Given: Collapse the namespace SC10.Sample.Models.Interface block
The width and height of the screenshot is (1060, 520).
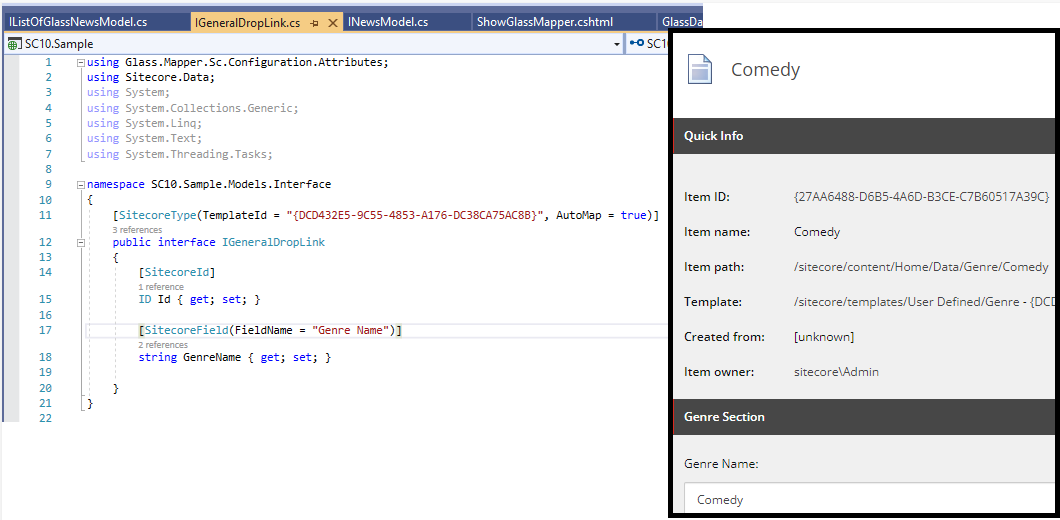Looking at the screenshot, I should pyautogui.click(x=81, y=185).
